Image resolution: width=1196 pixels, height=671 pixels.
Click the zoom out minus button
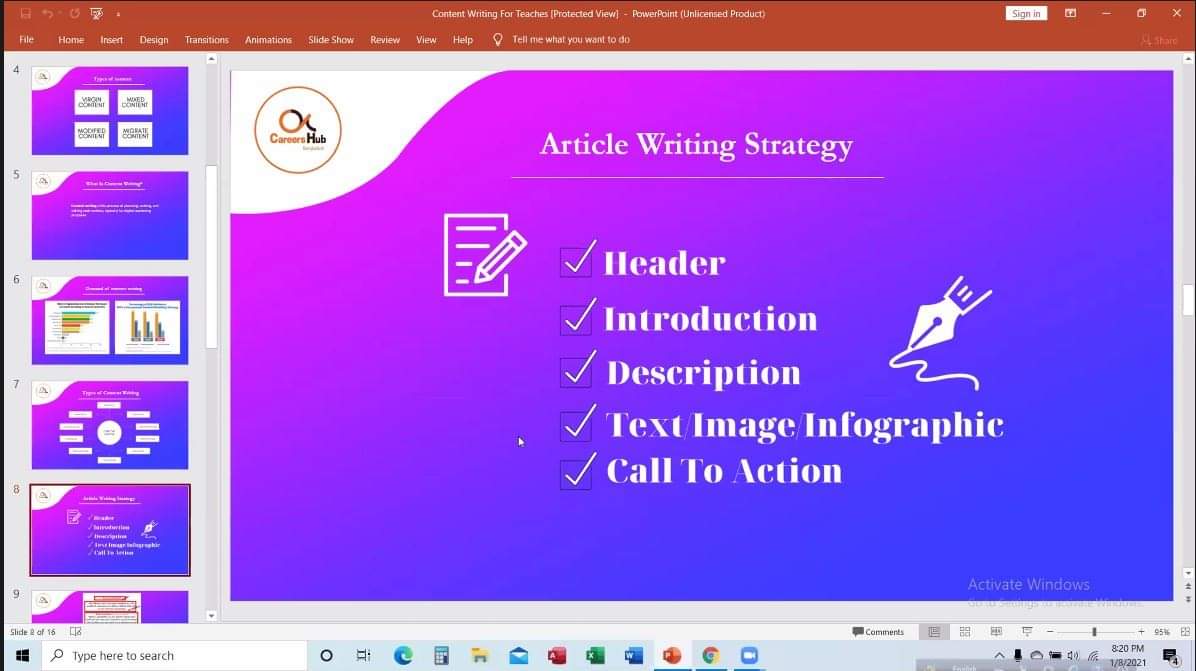1050,631
